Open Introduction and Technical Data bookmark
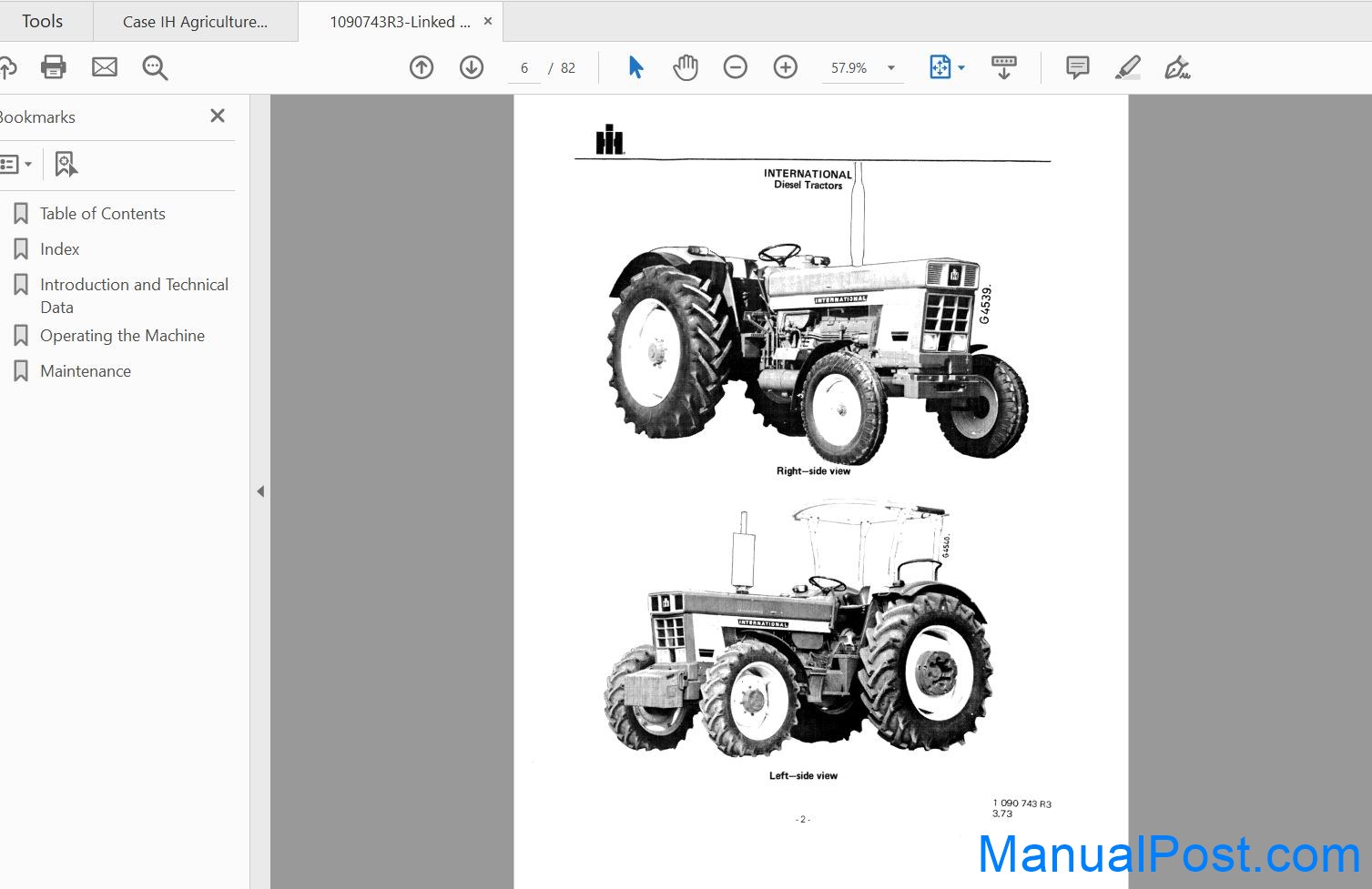The image size is (1372, 889). click(x=134, y=296)
